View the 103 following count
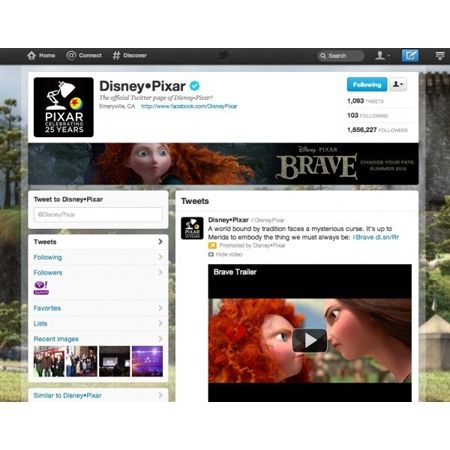 click(367, 116)
